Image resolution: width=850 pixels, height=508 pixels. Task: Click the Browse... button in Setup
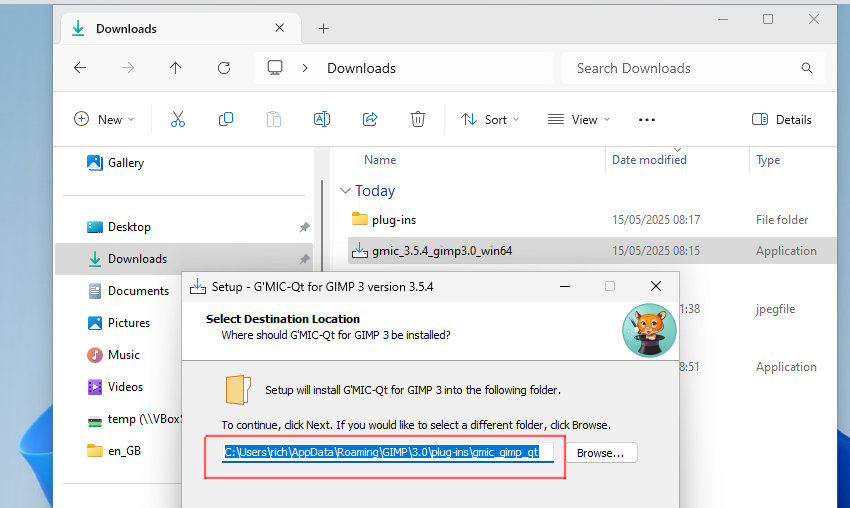[601, 453]
